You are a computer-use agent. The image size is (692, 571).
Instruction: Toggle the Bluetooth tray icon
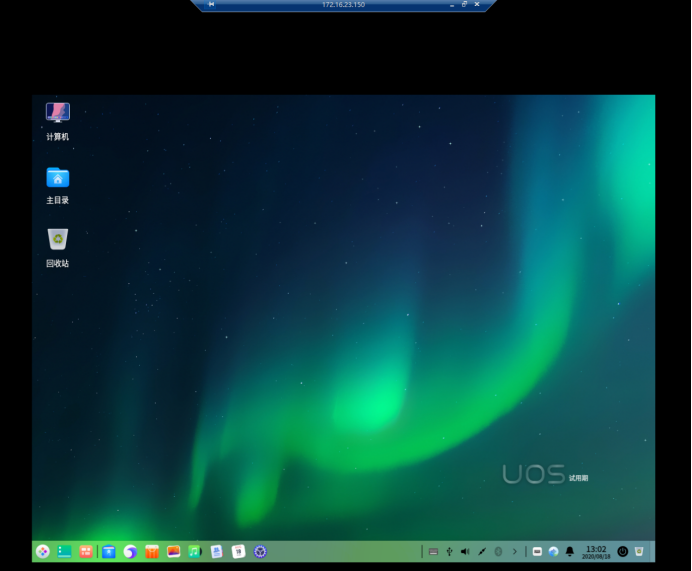tap(498, 552)
